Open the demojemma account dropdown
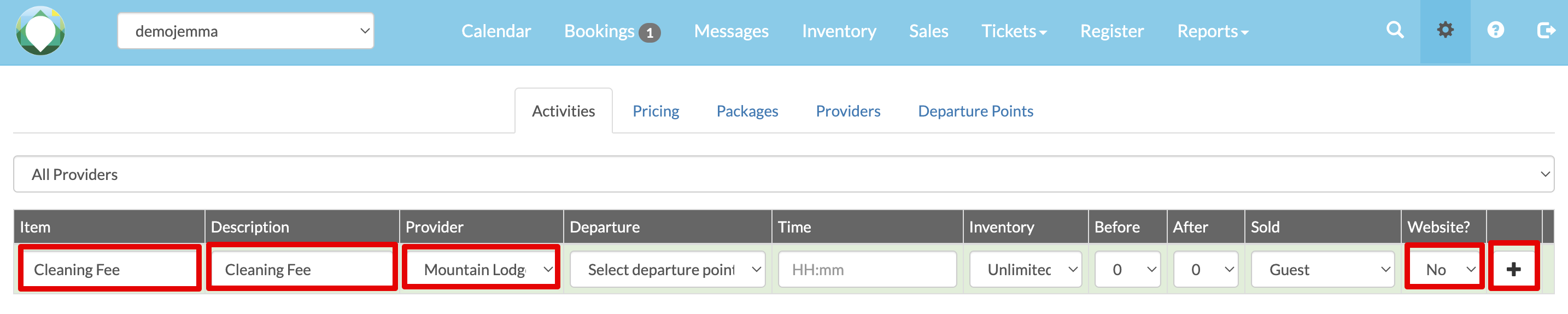 (x=245, y=31)
